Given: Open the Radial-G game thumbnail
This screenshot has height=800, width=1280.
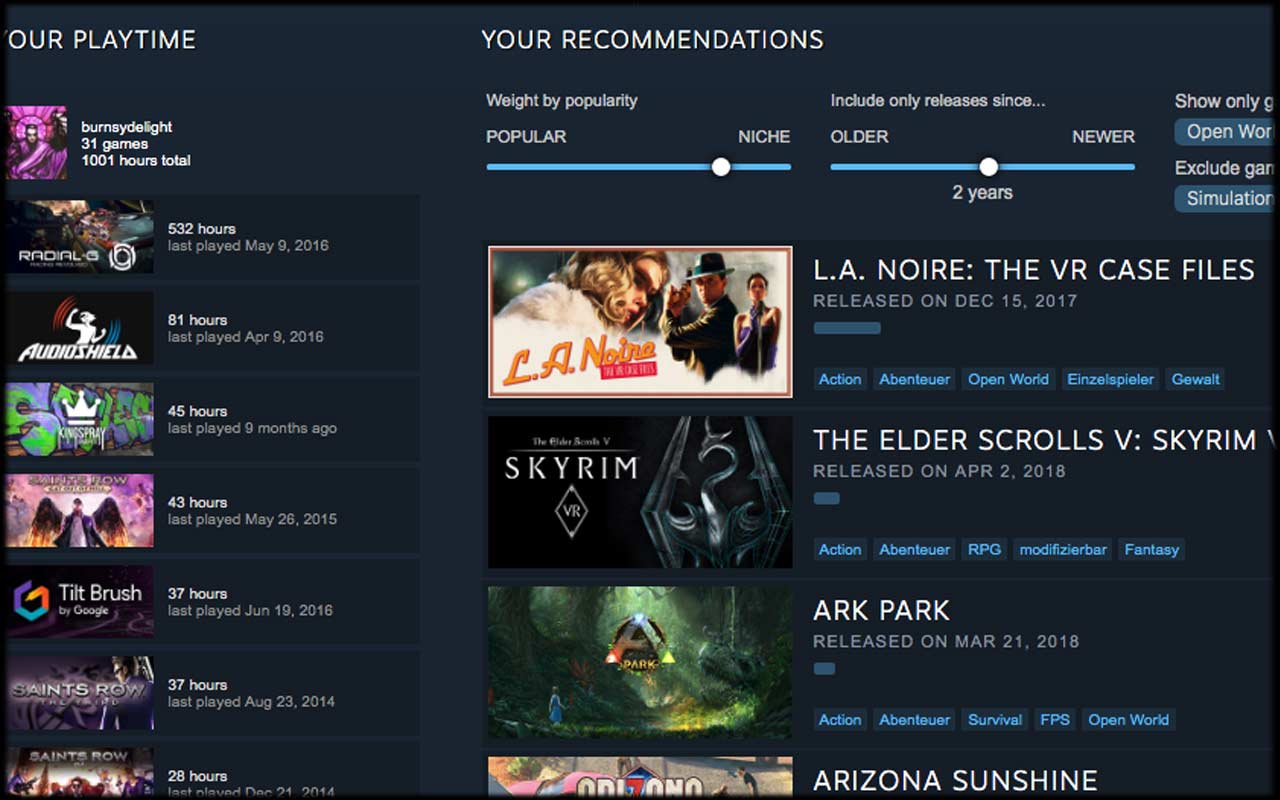Looking at the screenshot, I should 79,237.
